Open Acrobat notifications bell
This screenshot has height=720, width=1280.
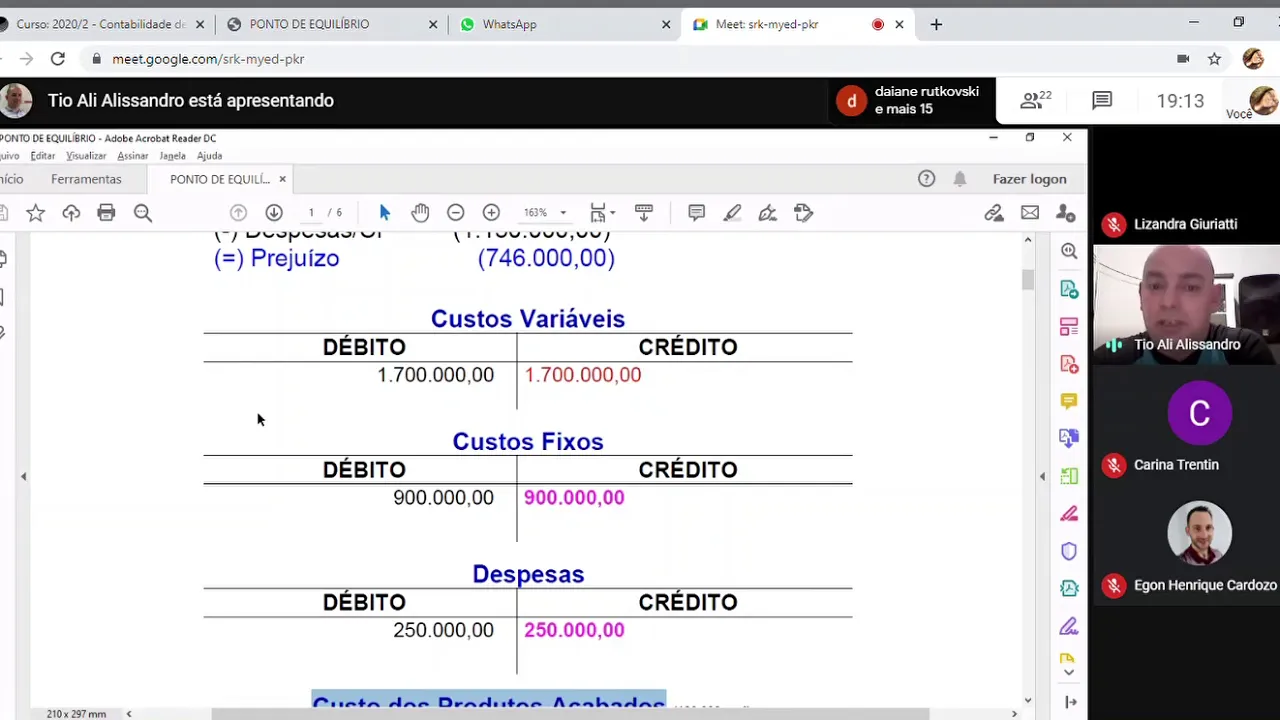960,179
